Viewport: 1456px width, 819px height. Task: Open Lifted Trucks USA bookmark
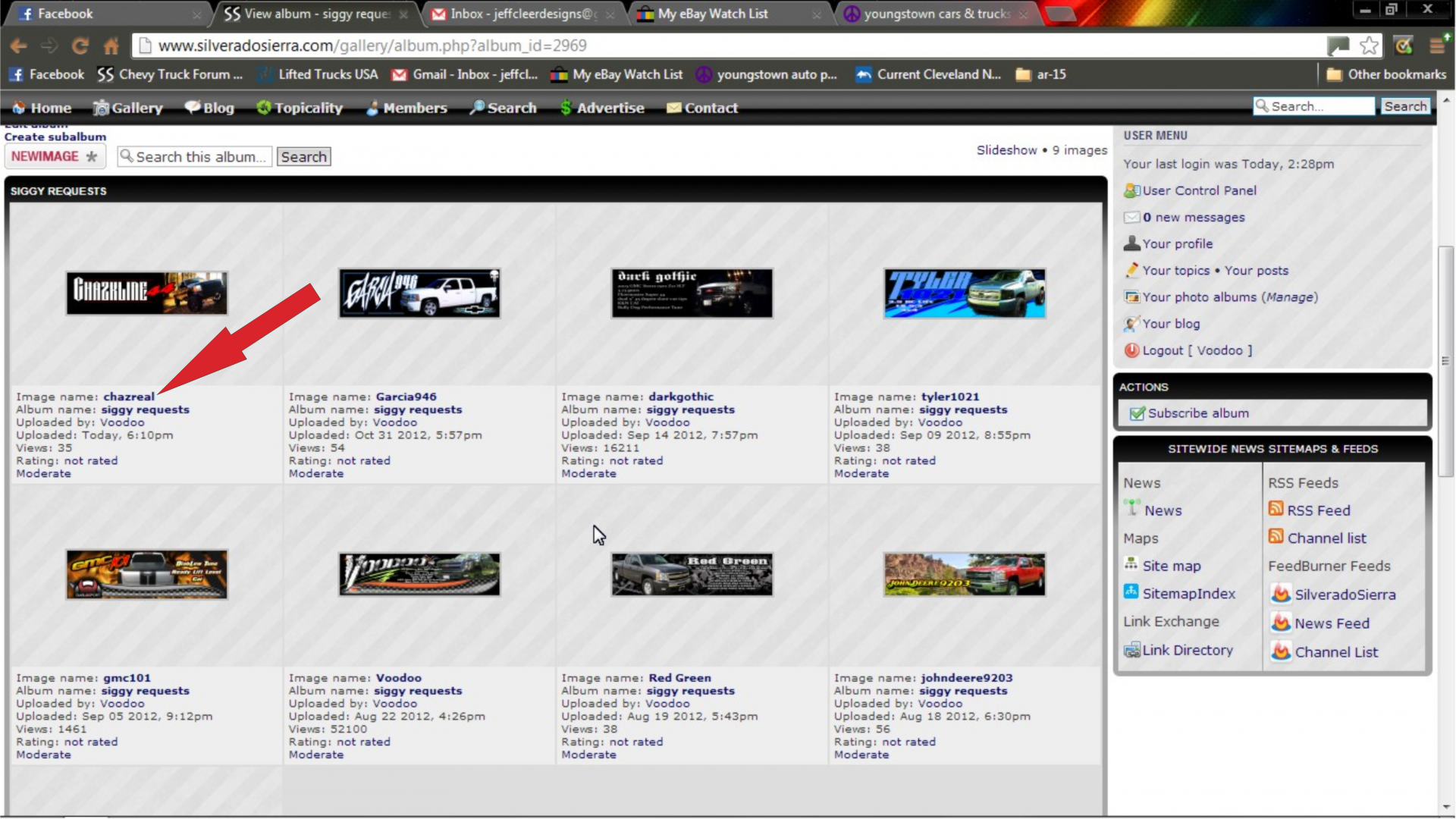coord(317,74)
